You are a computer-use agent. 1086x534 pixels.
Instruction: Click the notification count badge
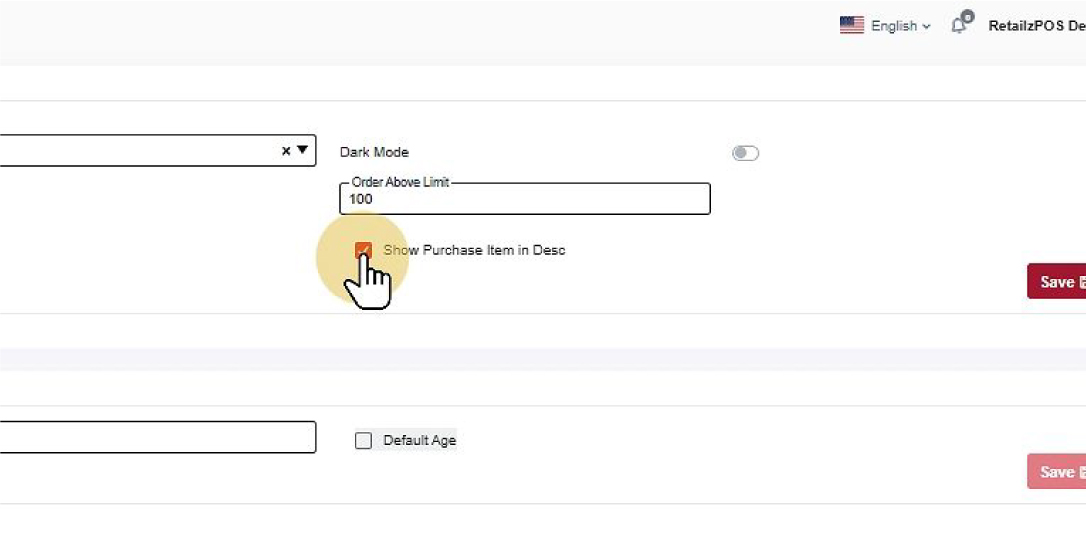[967, 17]
